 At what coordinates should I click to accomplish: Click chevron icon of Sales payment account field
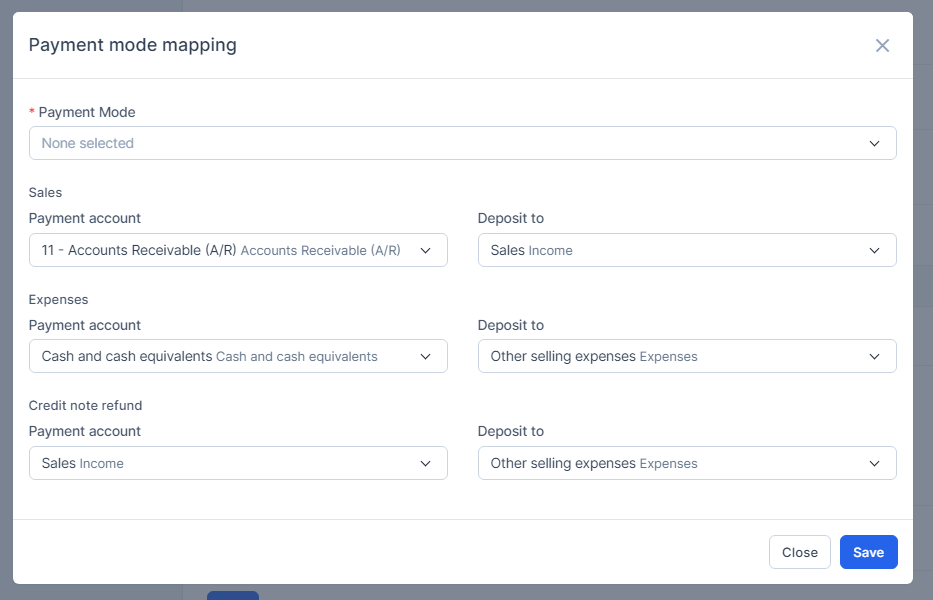[x=425, y=250]
